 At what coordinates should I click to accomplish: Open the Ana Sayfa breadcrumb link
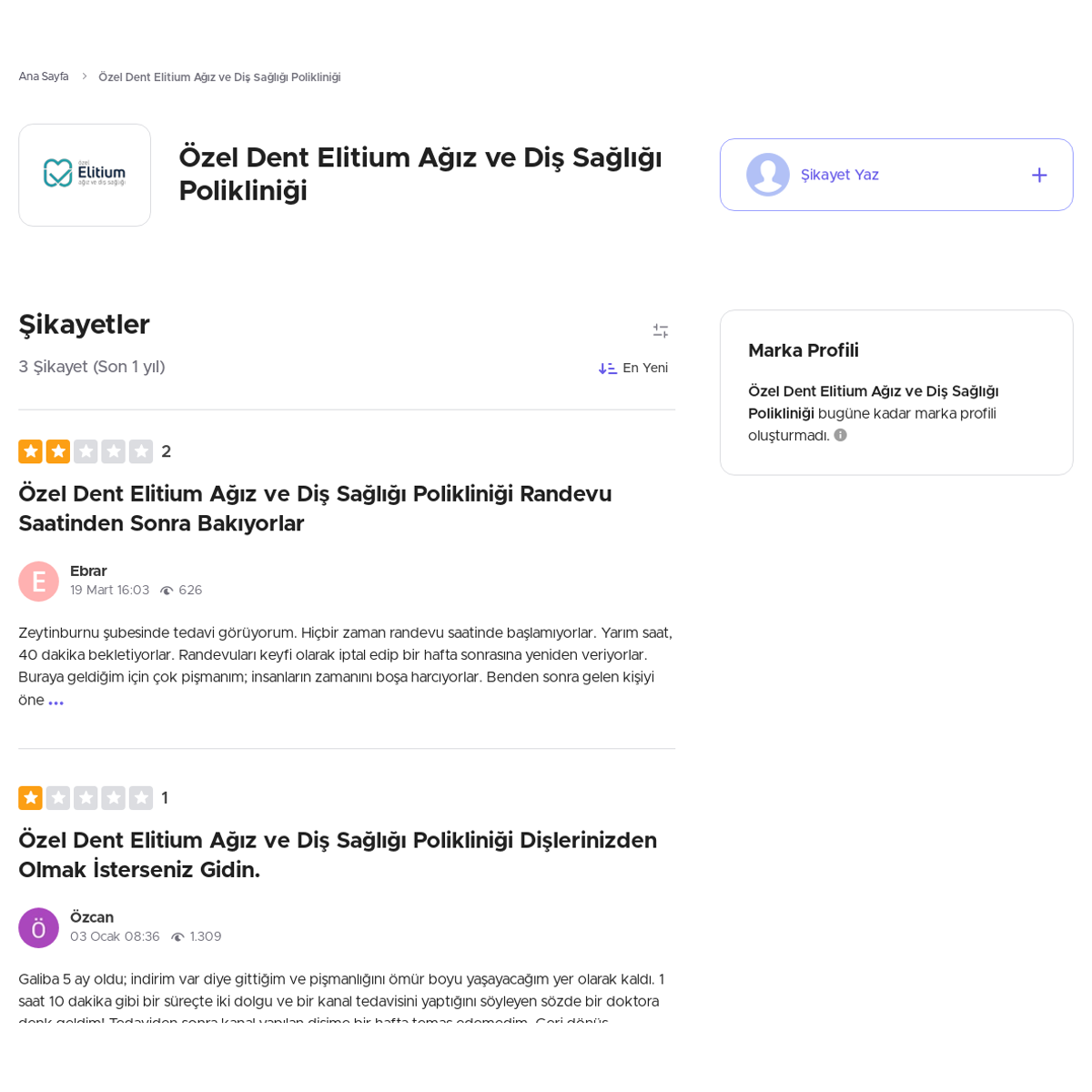[44, 76]
